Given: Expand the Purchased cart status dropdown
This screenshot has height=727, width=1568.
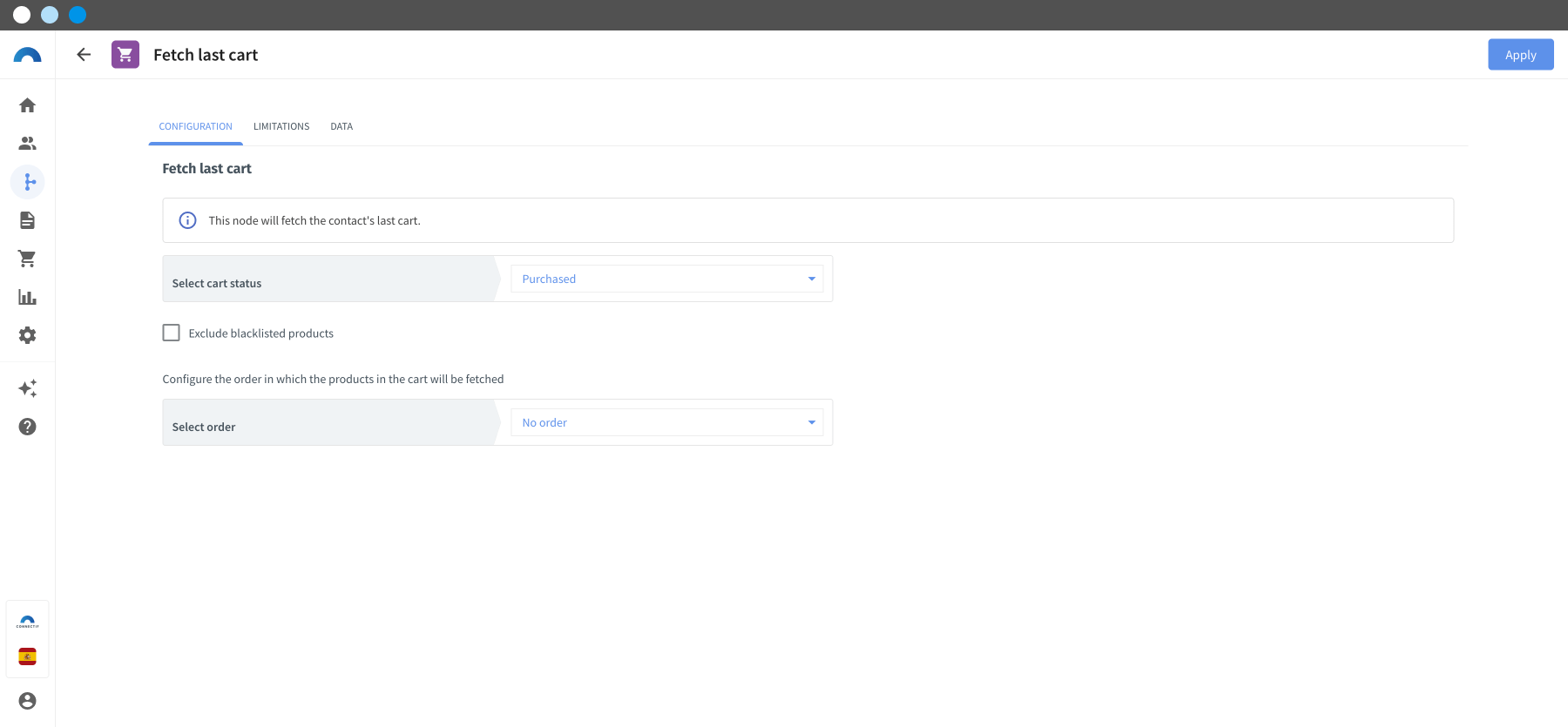Looking at the screenshot, I should click(x=666, y=279).
